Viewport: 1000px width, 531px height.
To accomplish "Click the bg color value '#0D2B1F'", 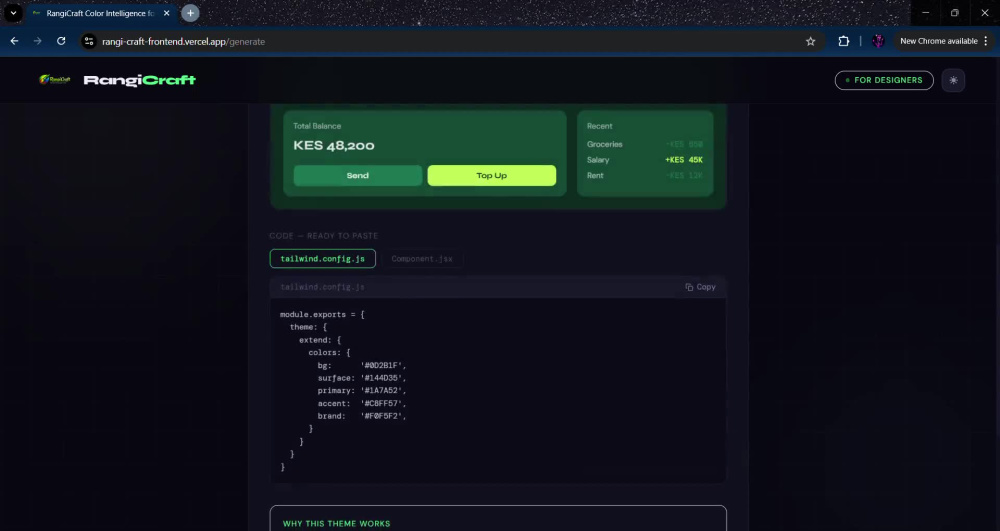I will (381, 365).
